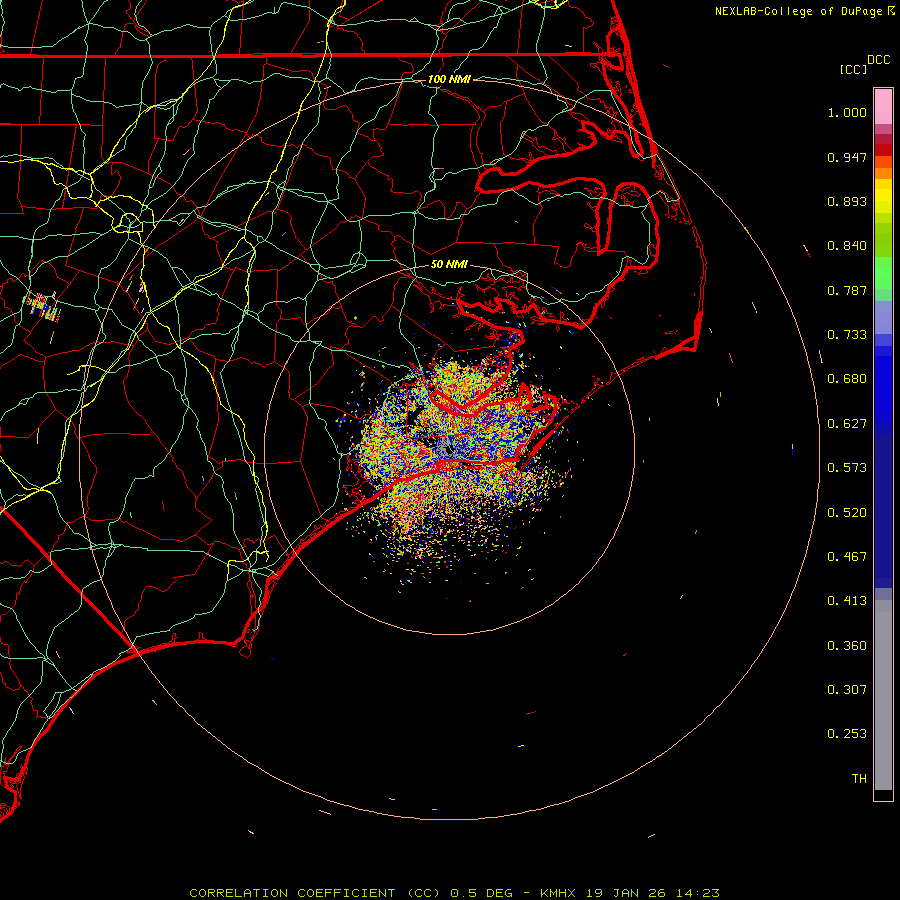Select the 1.000 scale value
The height and width of the screenshot is (900, 900).
847,112
